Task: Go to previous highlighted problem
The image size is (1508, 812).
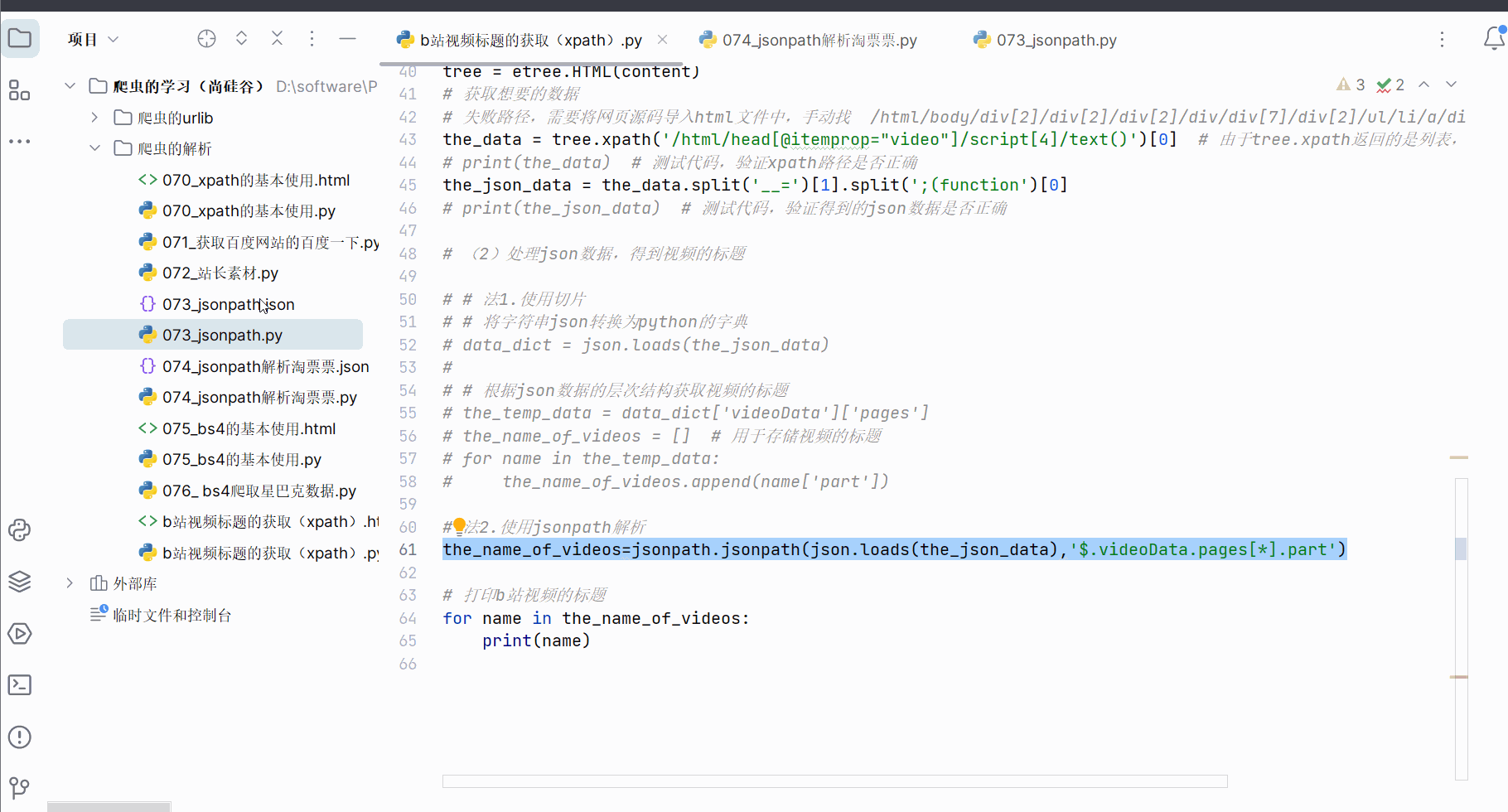Action: [x=1424, y=85]
